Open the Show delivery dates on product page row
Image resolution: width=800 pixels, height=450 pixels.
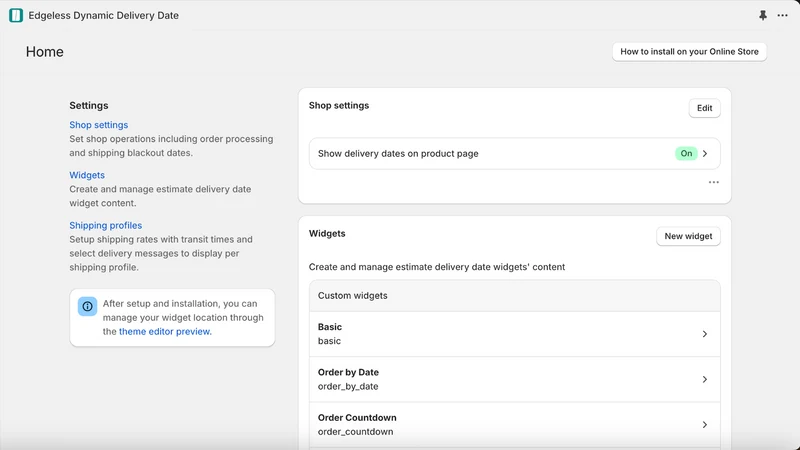pos(514,153)
